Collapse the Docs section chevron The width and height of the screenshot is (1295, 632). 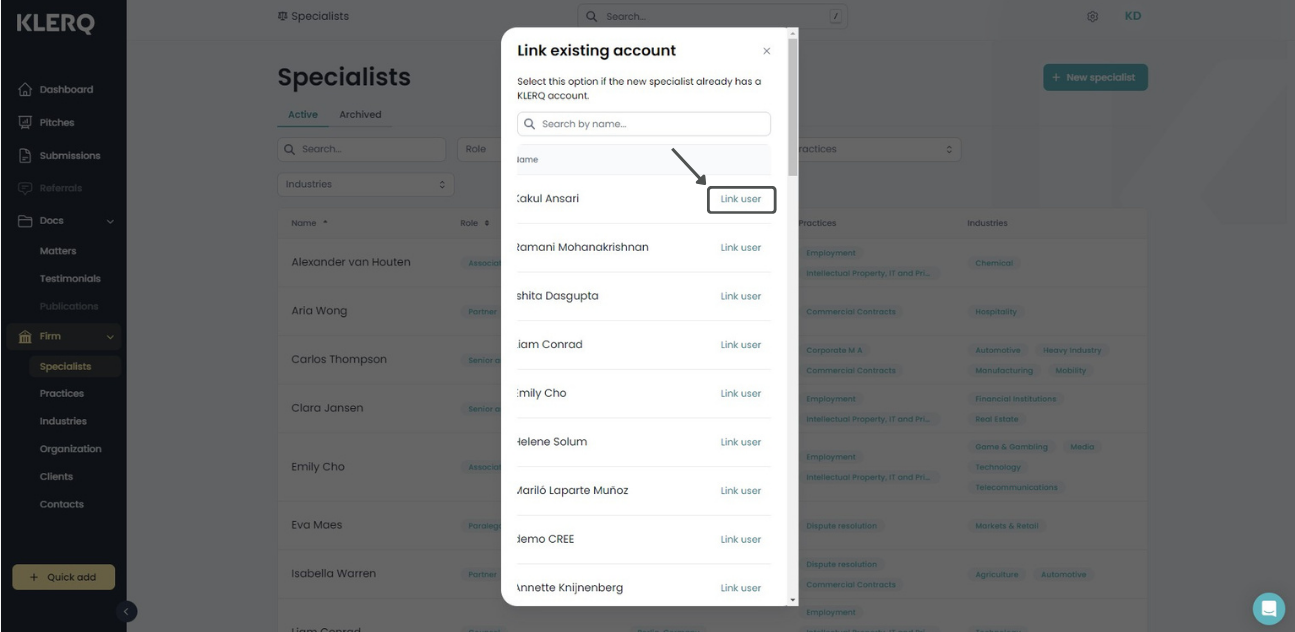pyautogui.click(x=110, y=221)
